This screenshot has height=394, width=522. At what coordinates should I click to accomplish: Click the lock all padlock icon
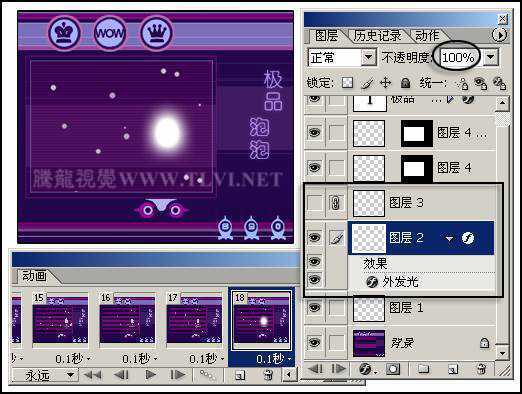click(405, 83)
